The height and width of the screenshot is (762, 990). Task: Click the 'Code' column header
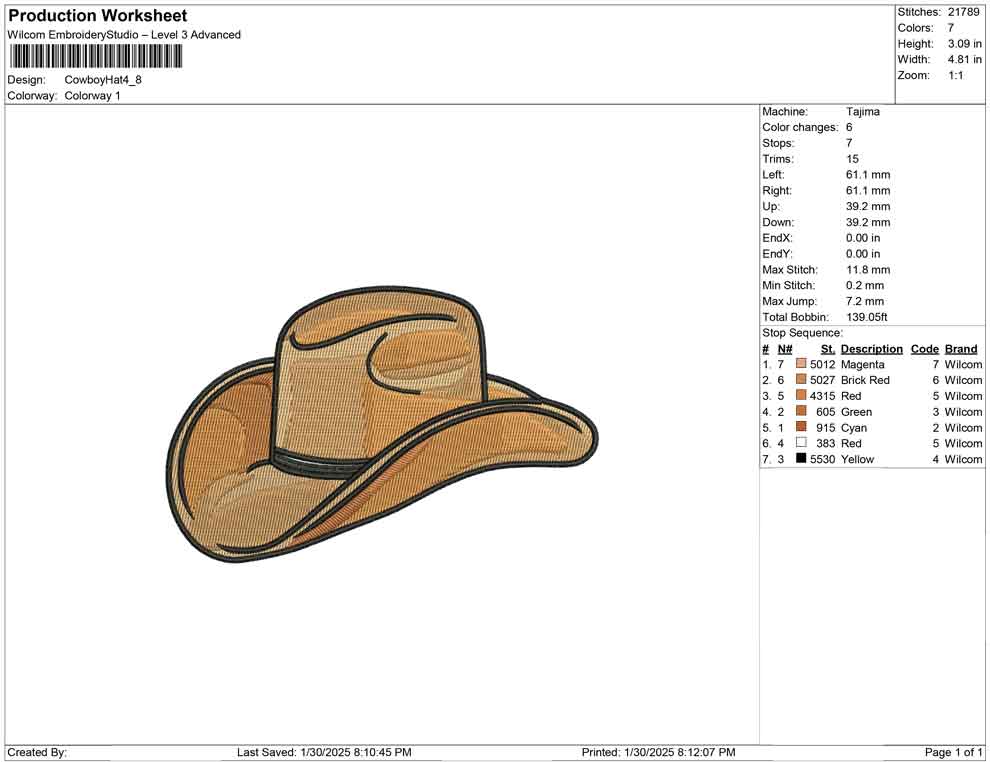[x=924, y=349]
